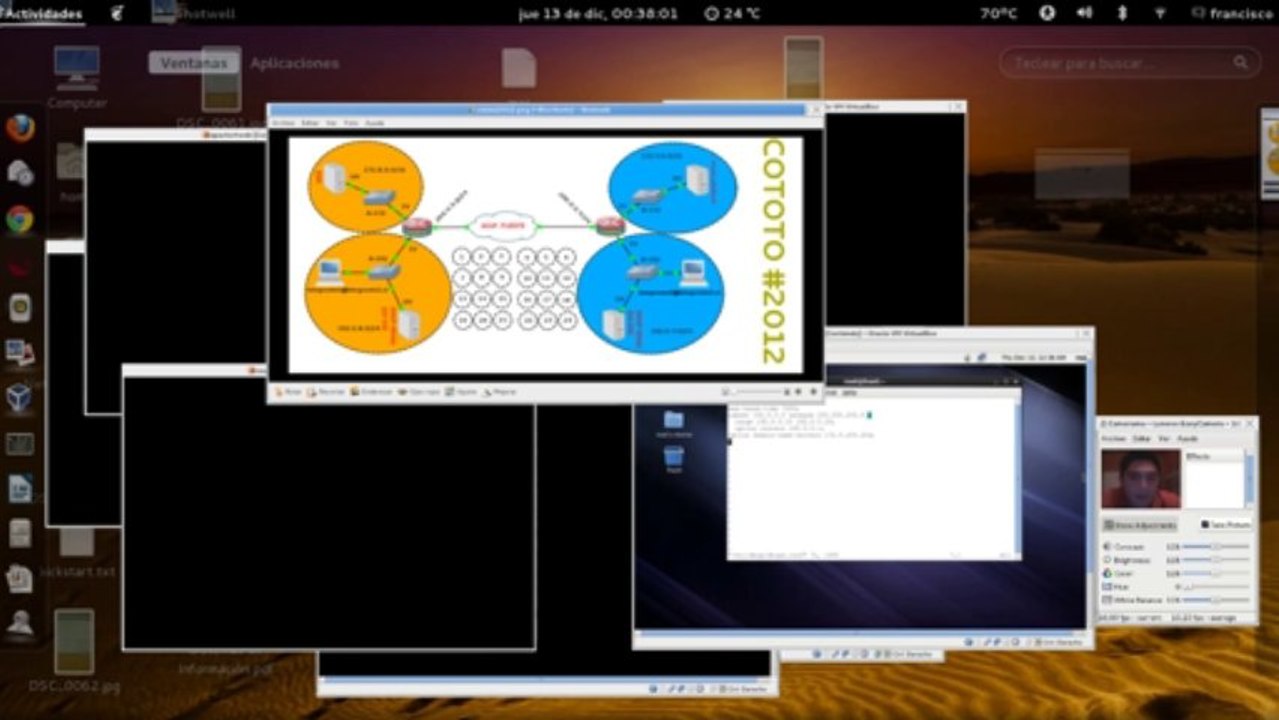This screenshot has width=1279, height=720.
Task: Open the Trash icon in VirtualBox guest desktop
Action: (674, 460)
